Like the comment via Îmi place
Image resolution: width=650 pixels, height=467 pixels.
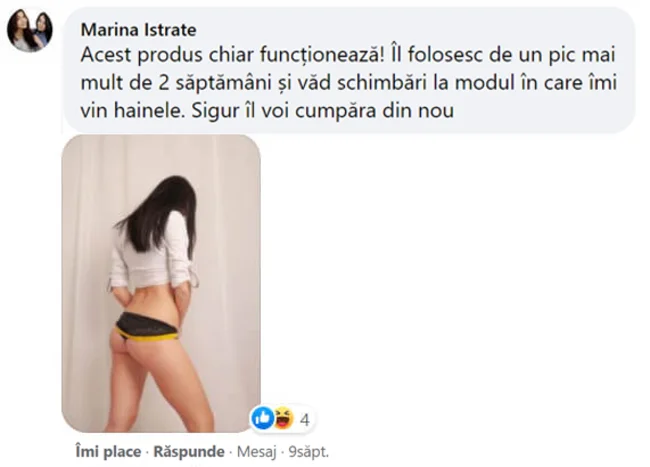pyautogui.click(x=108, y=451)
